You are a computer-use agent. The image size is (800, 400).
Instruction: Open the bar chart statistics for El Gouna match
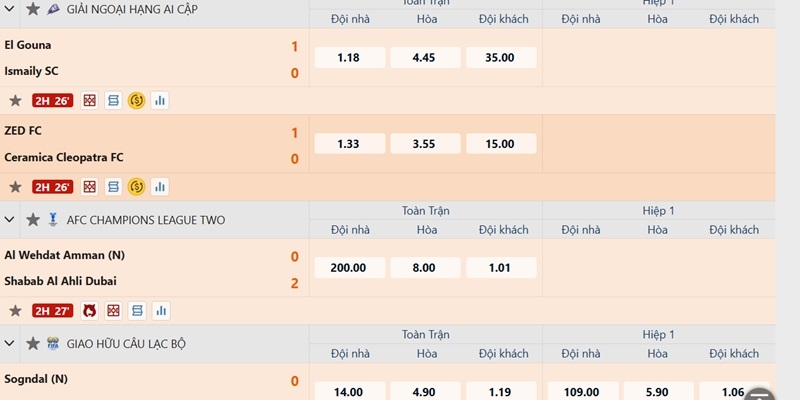click(x=160, y=101)
